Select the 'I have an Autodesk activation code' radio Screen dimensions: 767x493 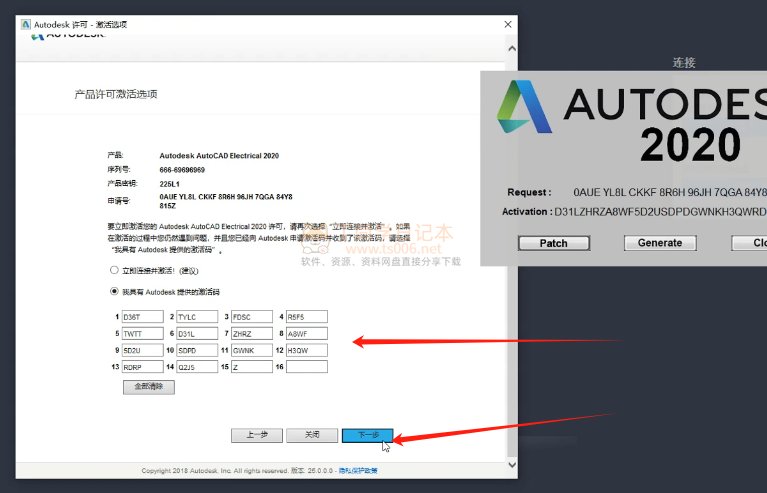pos(114,291)
